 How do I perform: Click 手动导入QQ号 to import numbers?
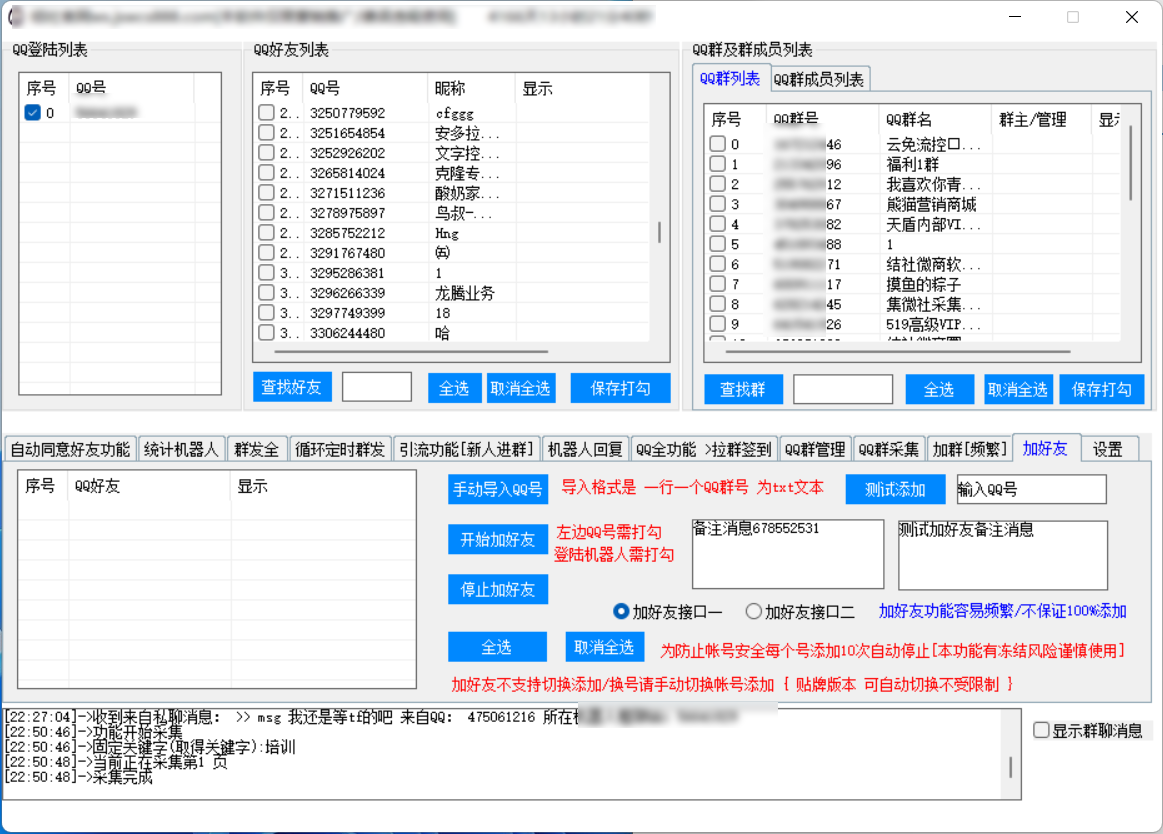(x=498, y=489)
